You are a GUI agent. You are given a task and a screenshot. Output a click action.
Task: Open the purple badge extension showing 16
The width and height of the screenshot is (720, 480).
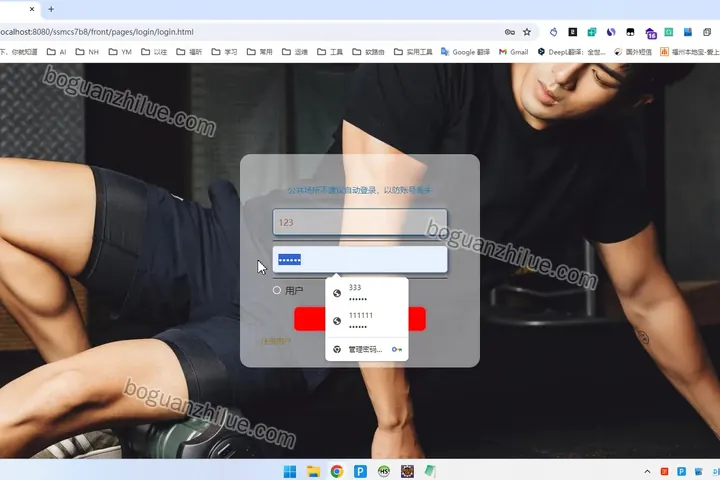pos(650,33)
